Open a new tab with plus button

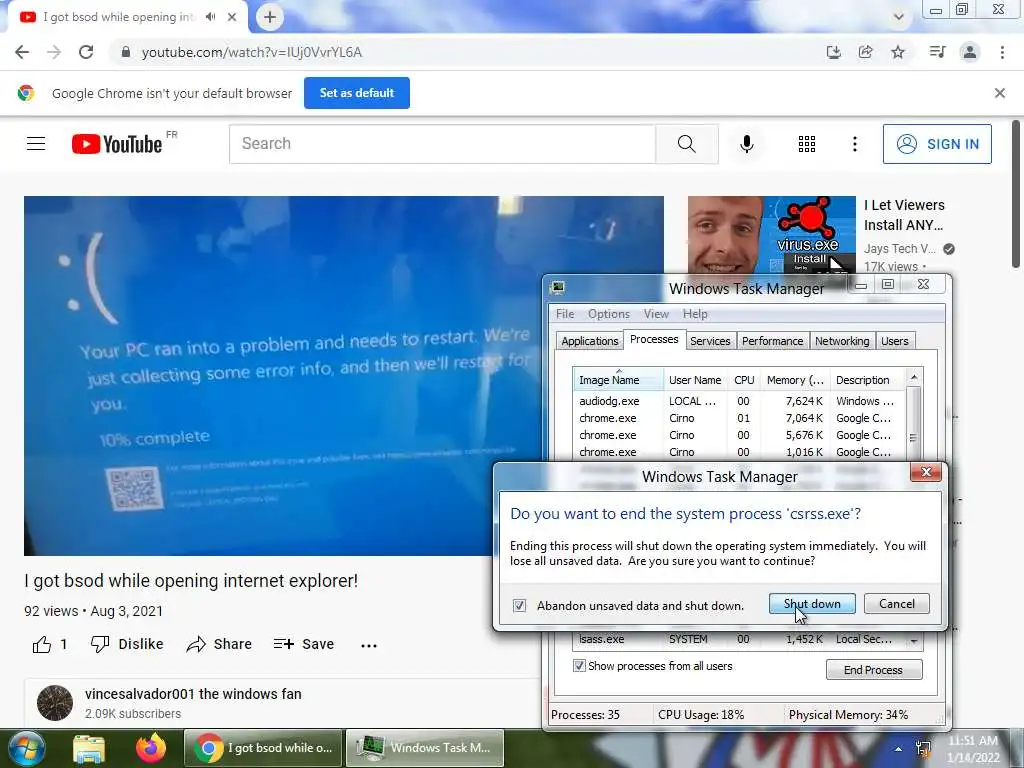click(270, 17)
